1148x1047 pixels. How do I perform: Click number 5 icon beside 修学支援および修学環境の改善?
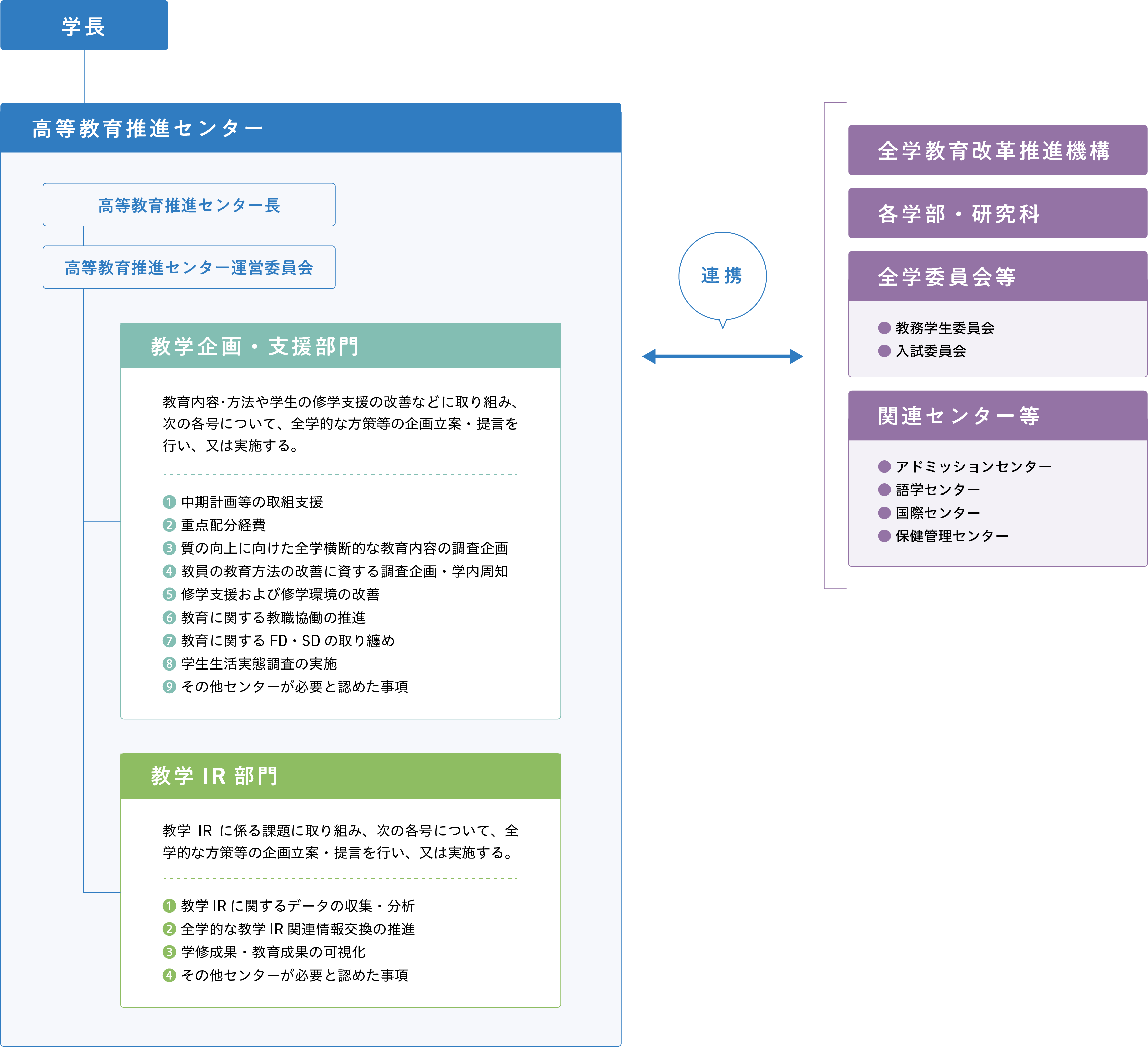click(x=169, y=594)
